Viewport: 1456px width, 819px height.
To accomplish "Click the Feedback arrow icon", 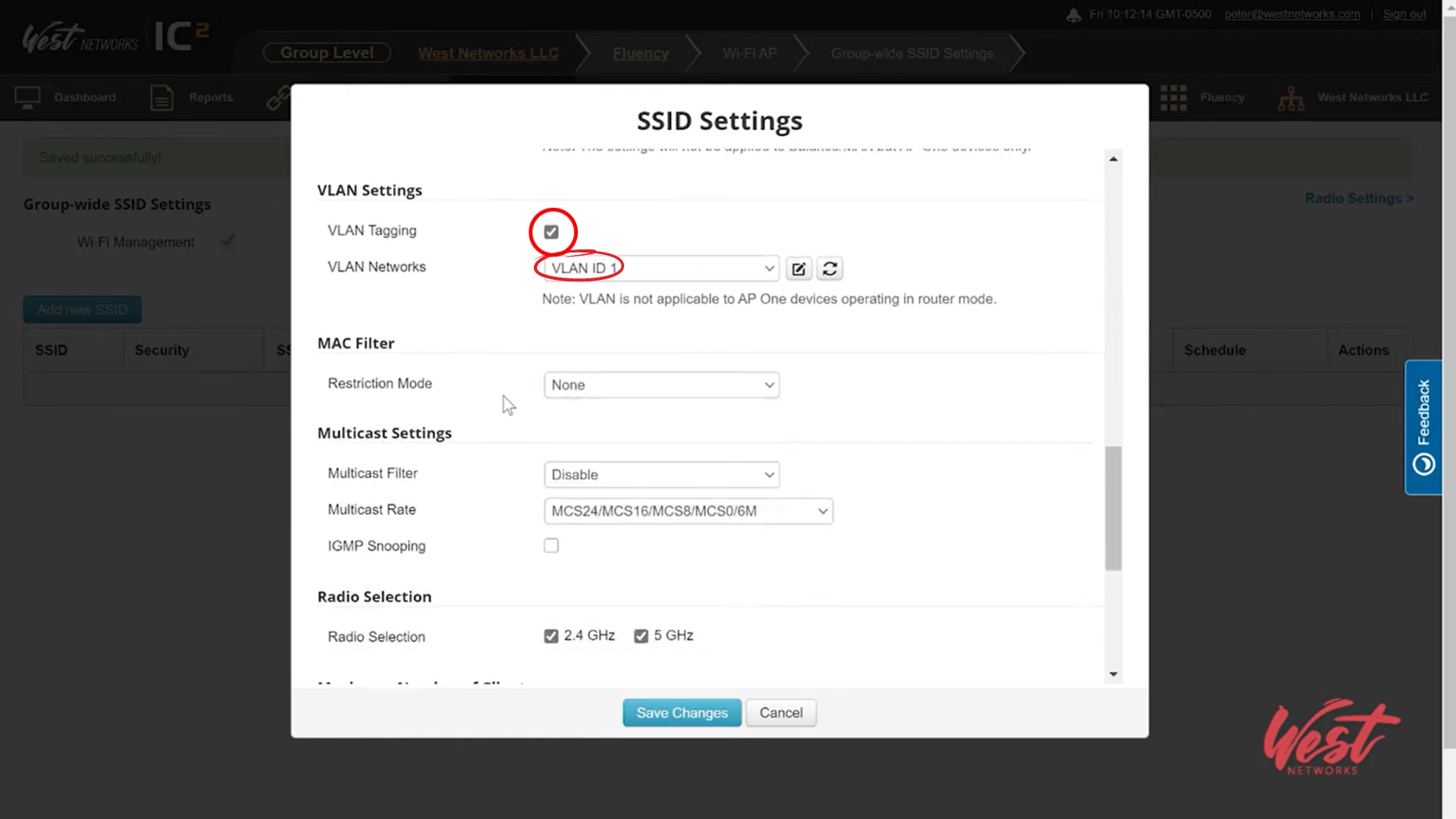I will point(1423,463).
